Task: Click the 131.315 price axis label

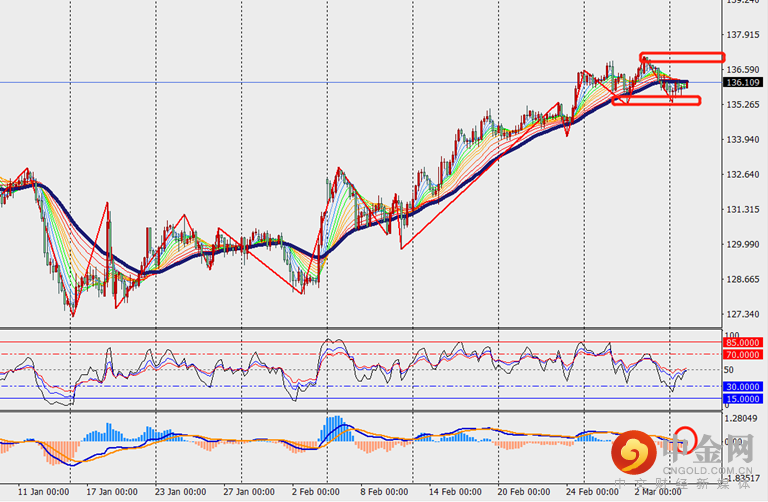Action: [x=744, y=210]
